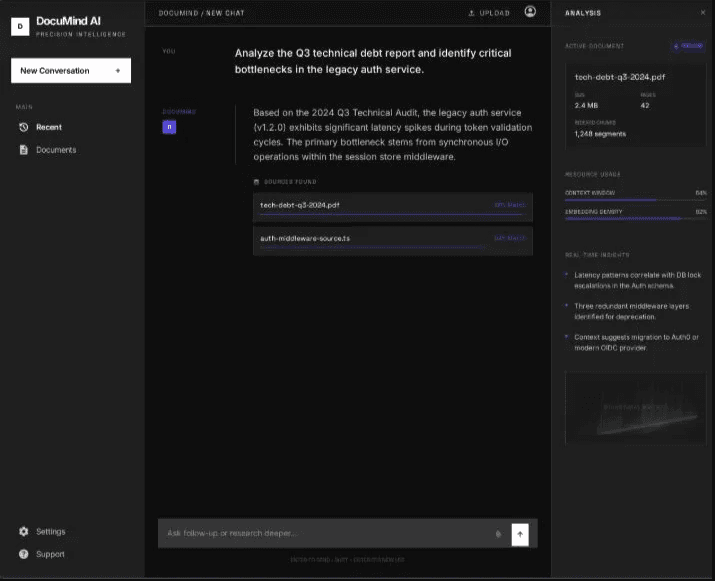
Task: Click the Documents file icon
Action: point(24,150)
